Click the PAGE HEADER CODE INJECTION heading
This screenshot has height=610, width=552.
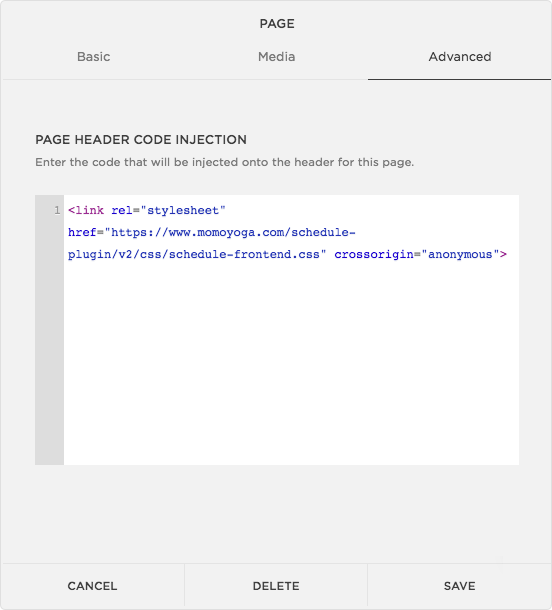tap(141, 140)
